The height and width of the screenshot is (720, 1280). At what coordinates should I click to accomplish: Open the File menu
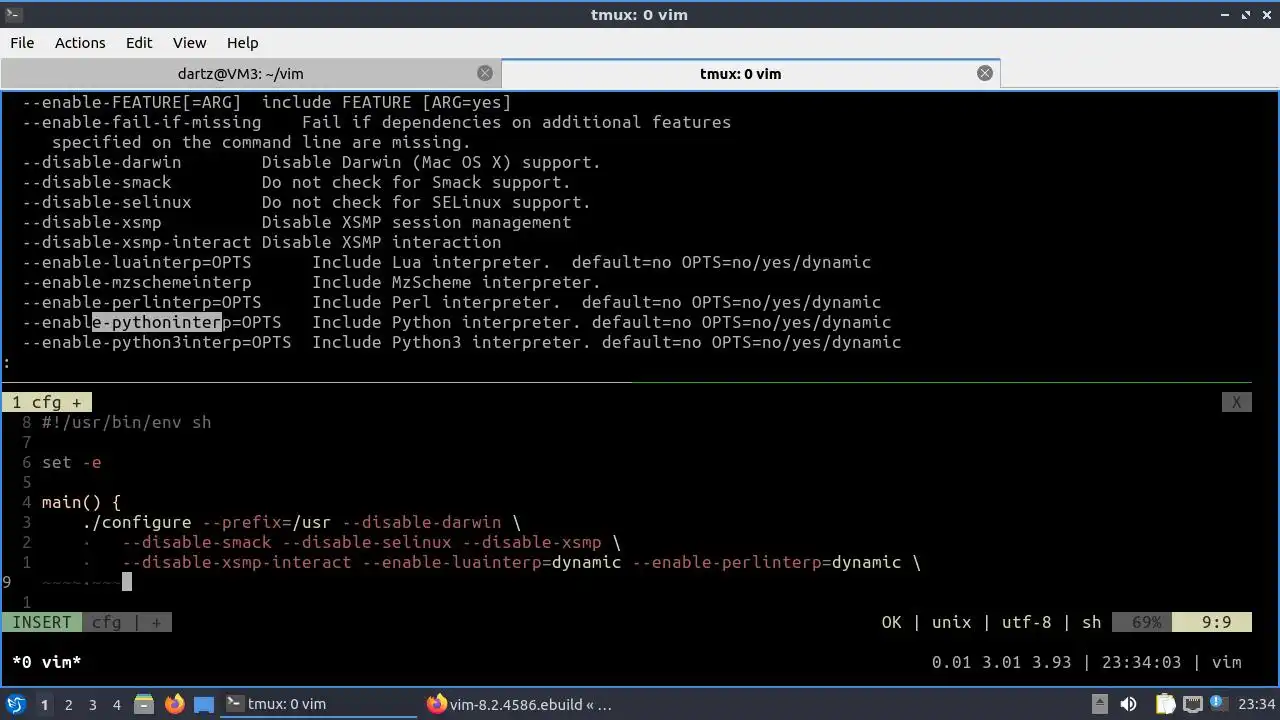pos(22,43)
